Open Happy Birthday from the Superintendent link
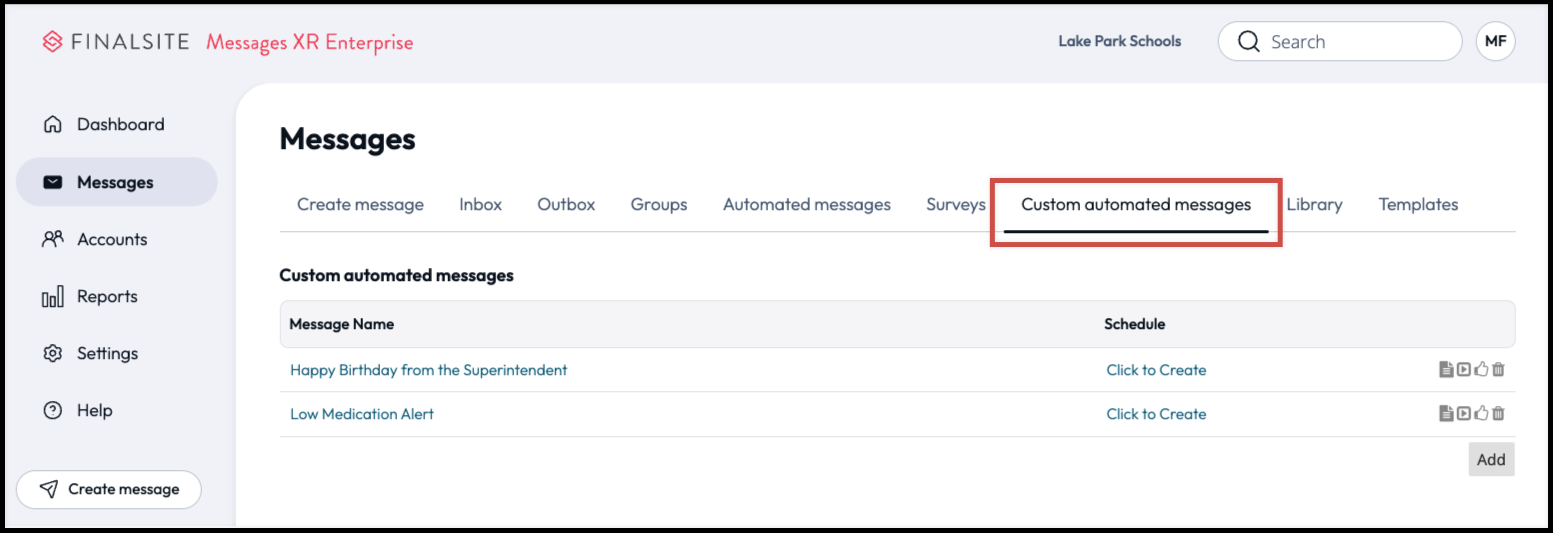This screenshot has height=533, width=1553. coord(428,370)
